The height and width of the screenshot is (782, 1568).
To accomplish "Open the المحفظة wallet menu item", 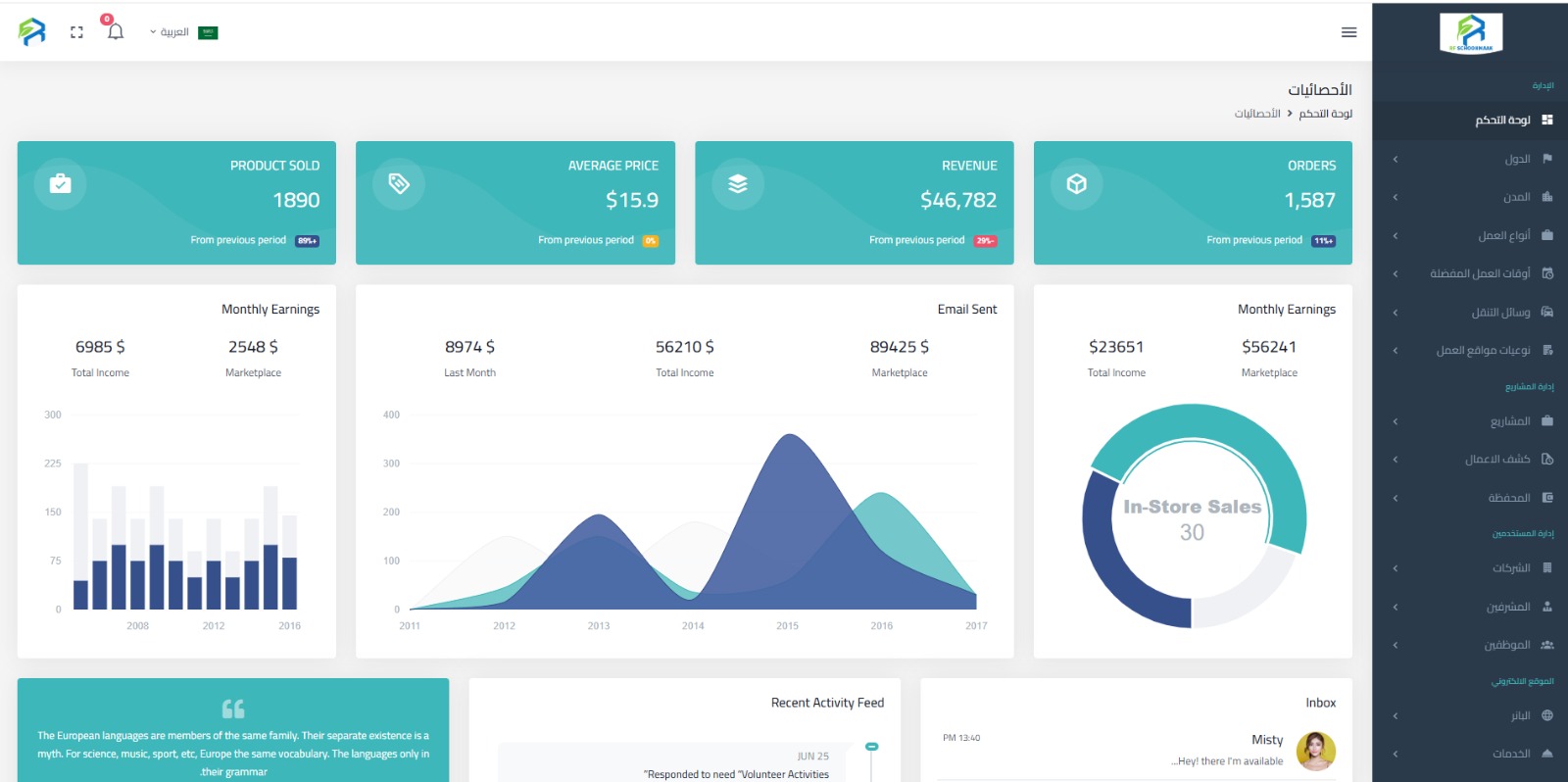I will [x=1508, y=498].
